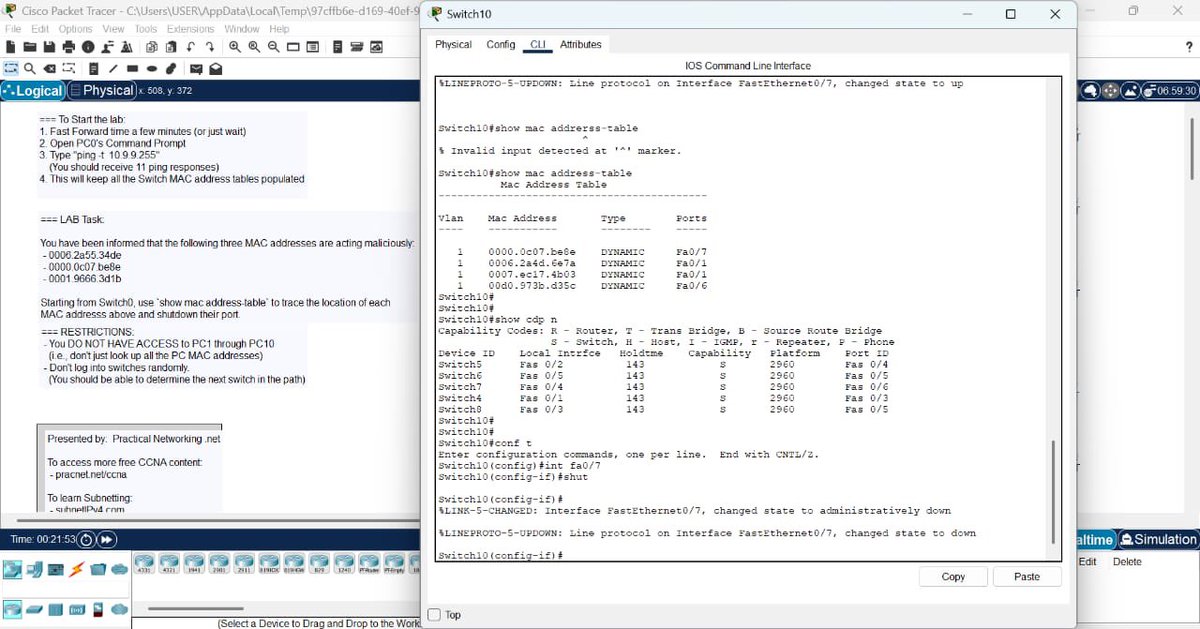Click the device list horizontal scrollbar
Image resolution: width=1200 pixels, height=629 pixels.
point(196,608)
